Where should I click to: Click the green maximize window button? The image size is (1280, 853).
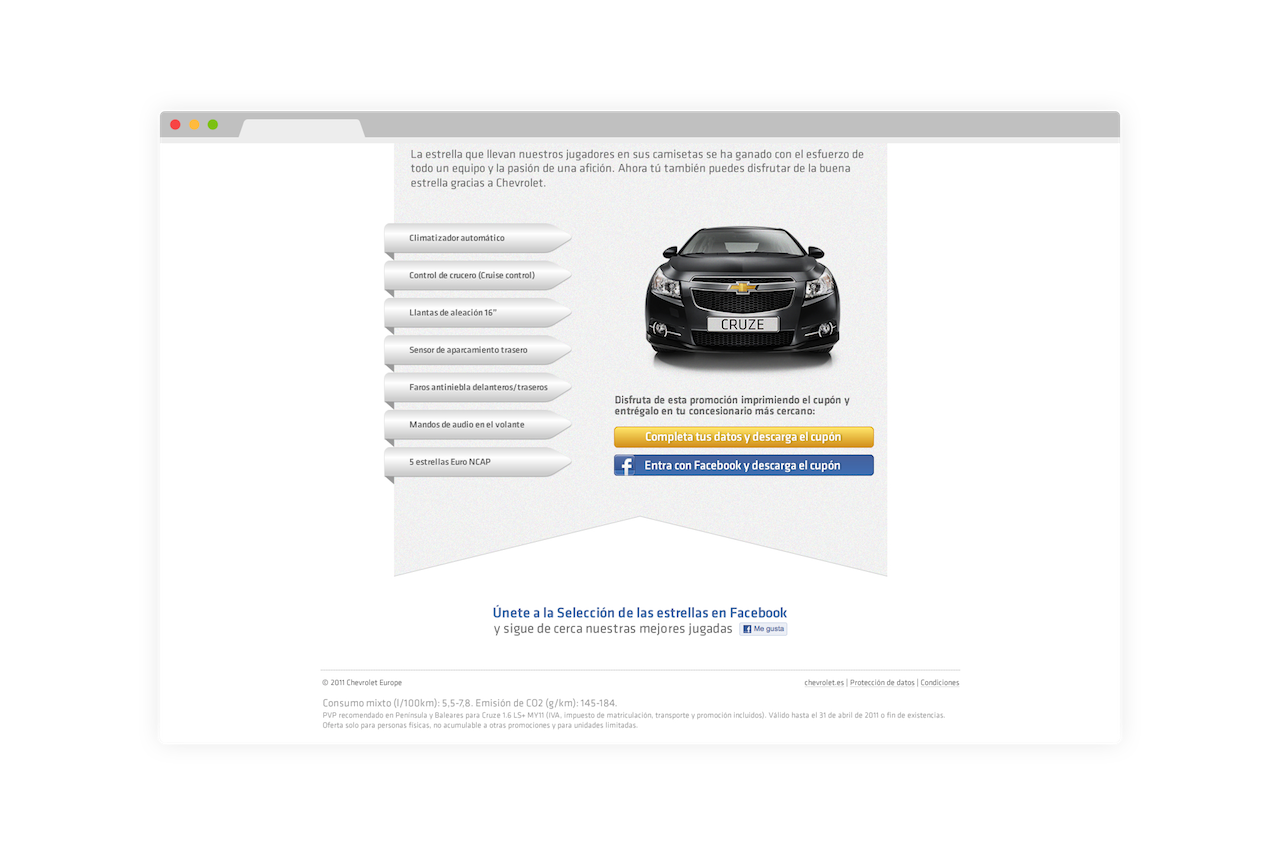coord(212,125)
